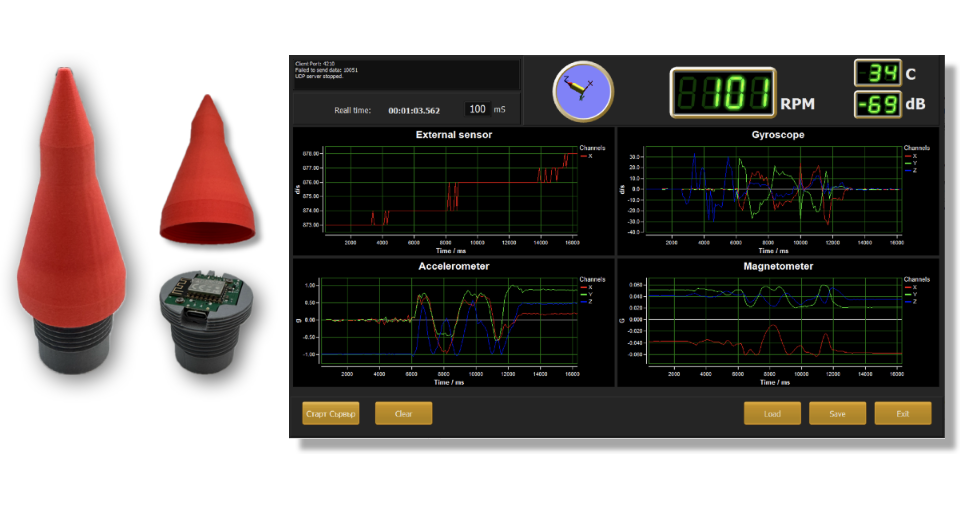
Task: Click the X channel legend in Gyroscope chart
Action: (911, 156)
